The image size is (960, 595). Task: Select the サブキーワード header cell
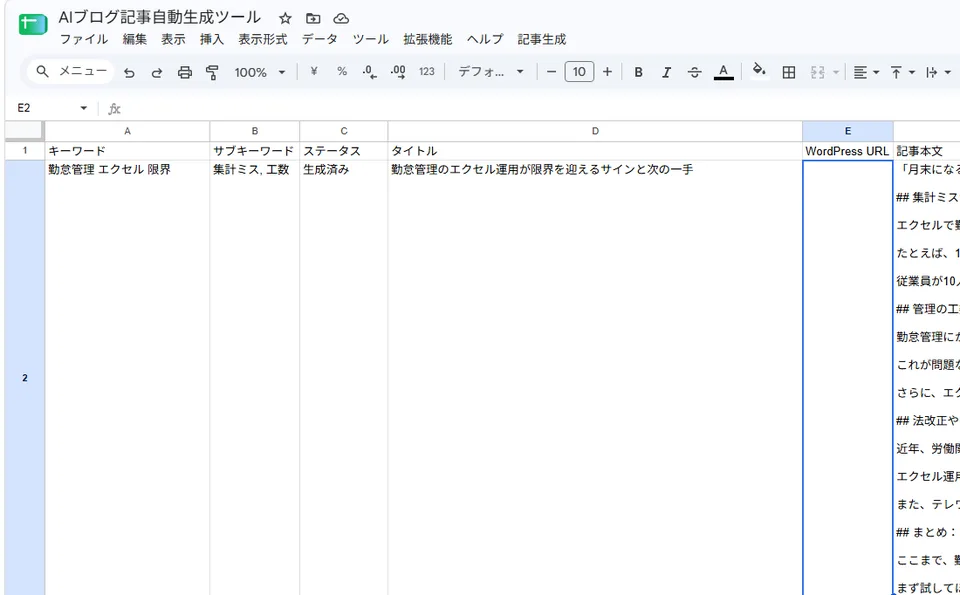point(255,151)
